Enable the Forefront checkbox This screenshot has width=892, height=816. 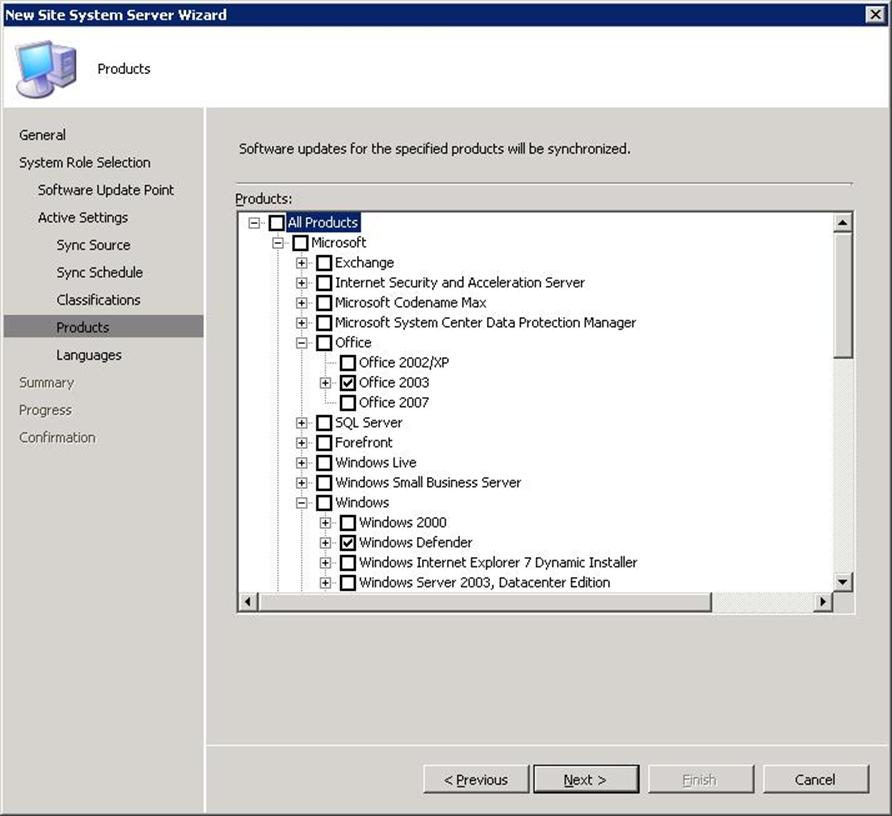(x=324, y=443)
